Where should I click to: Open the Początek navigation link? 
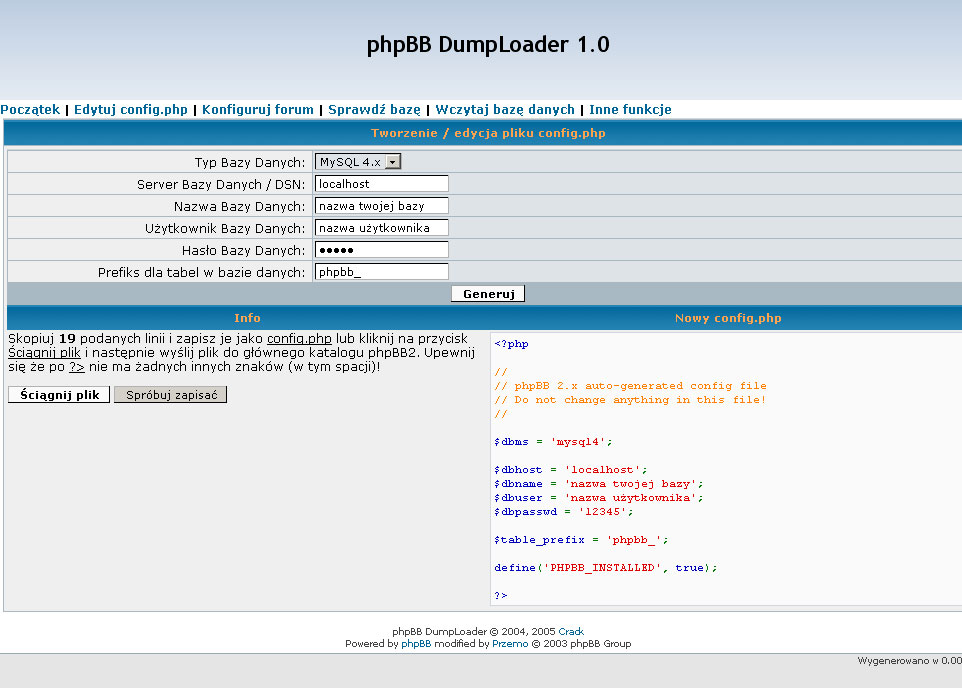click(30, 110)
